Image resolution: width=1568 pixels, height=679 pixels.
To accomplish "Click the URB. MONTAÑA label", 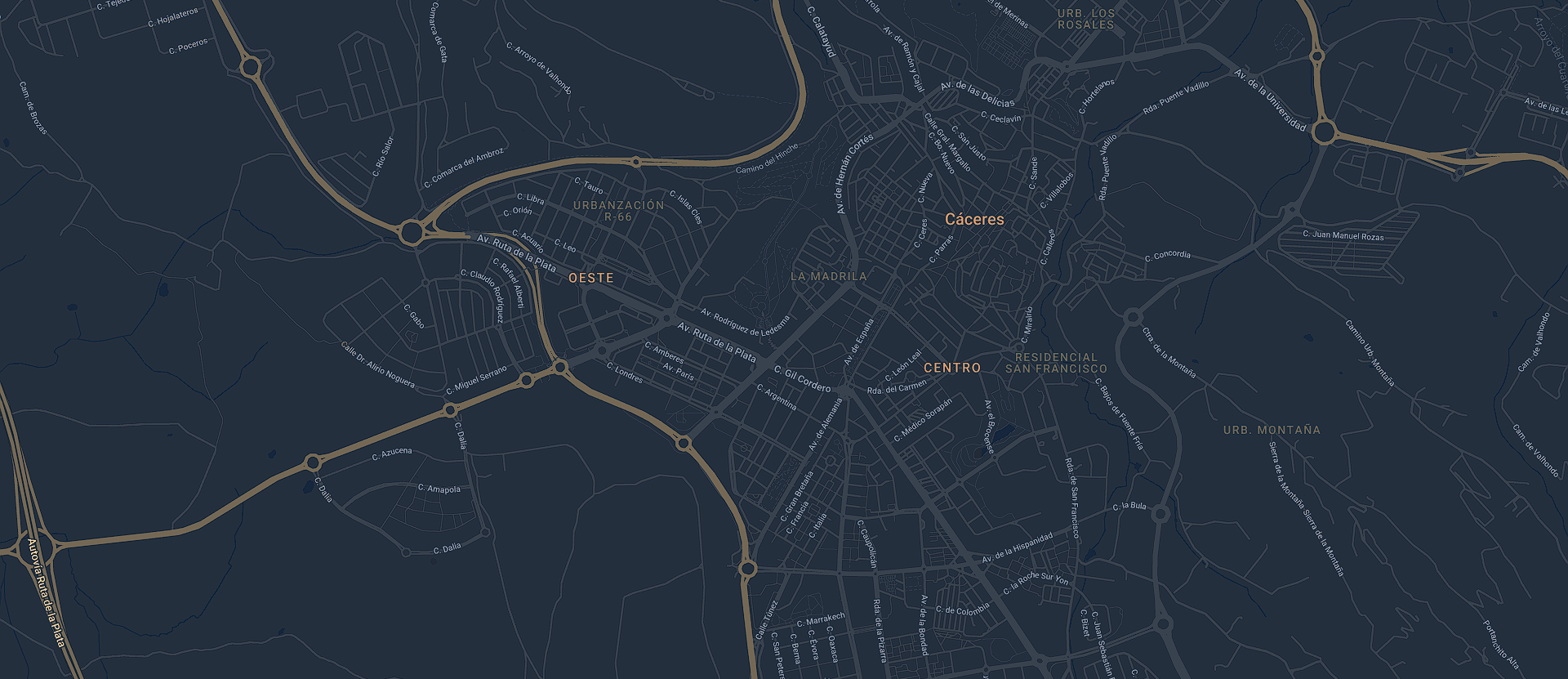I will (x=1272, y=430).
